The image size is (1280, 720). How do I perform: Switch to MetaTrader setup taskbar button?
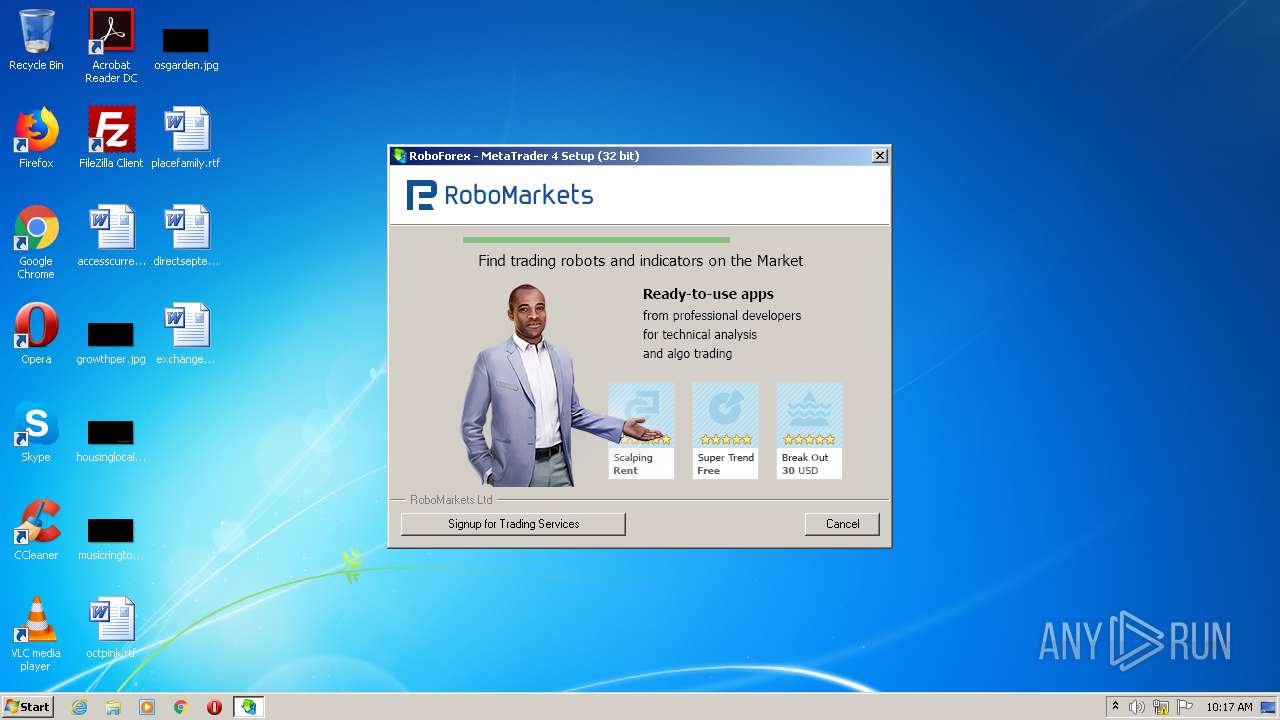(x=248, y=707)
